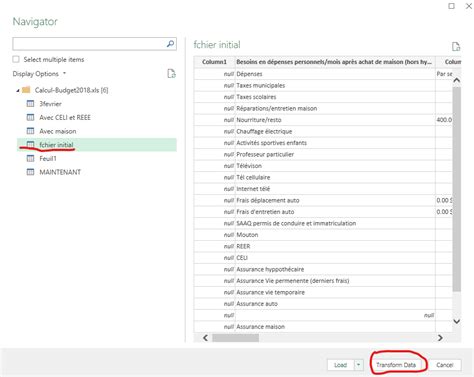Click the folder icon of Calcul-Budget2018.xls
The width and height of the screenshot is (474, 377).
click(x=26, y=90)
